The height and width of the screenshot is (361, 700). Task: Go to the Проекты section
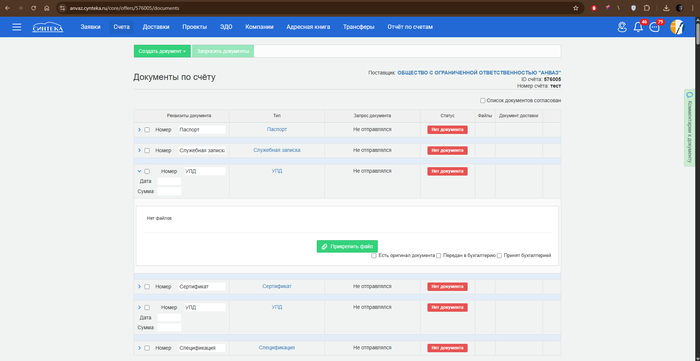(x=195, y=27)
